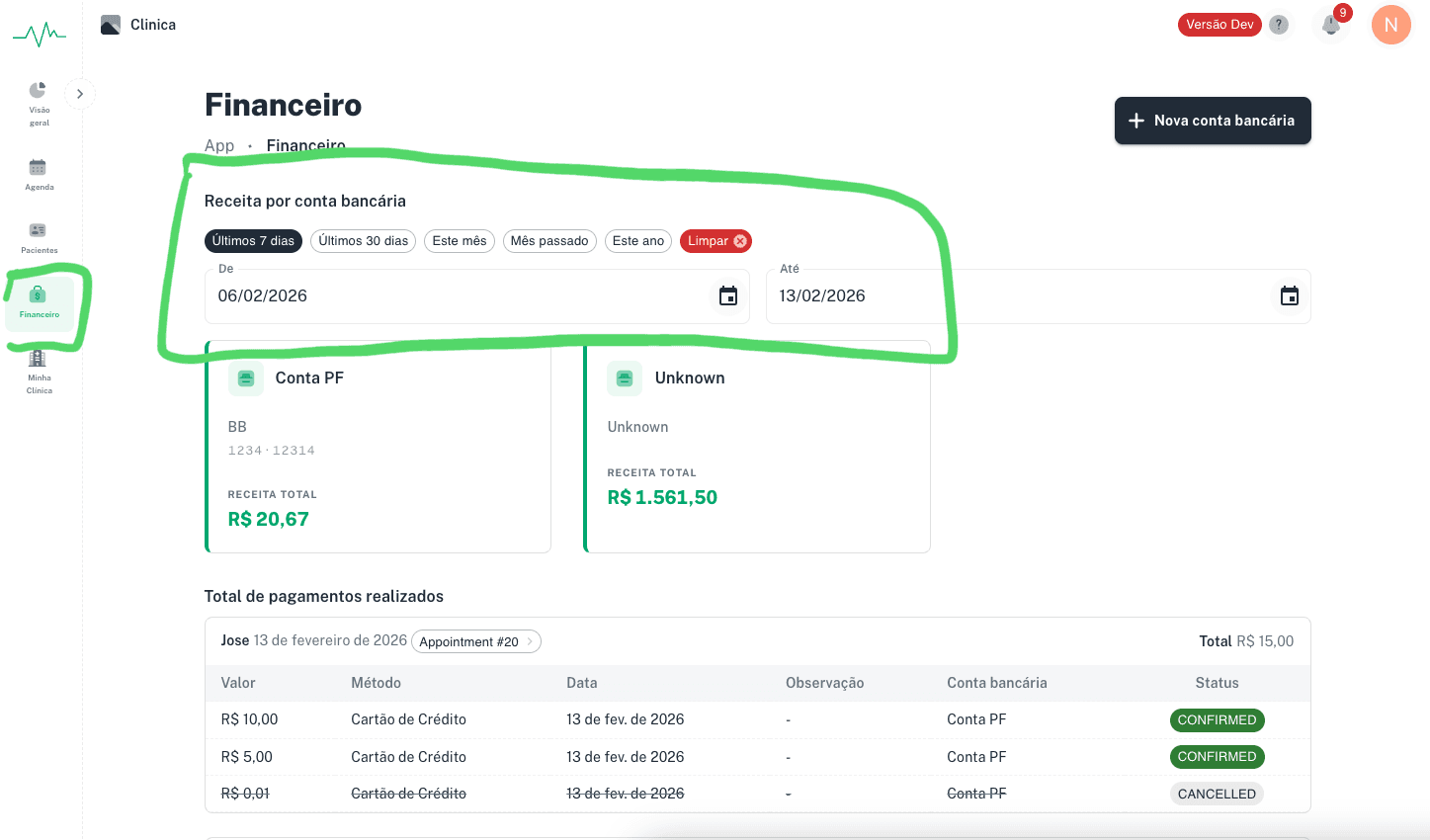
Task: Click Método column header
Action: [x=377, y=683]
